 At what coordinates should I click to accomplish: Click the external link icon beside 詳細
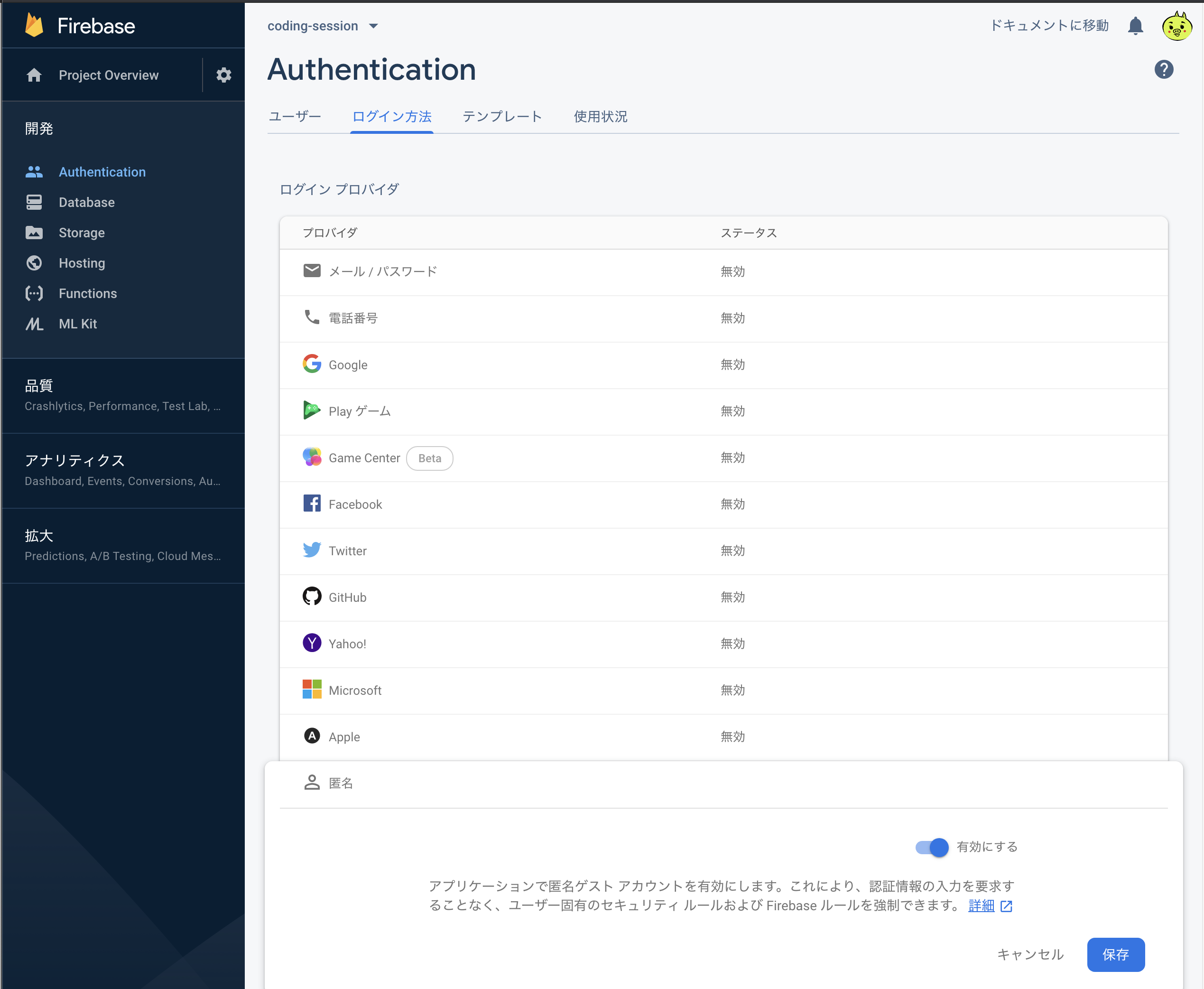coord(1006,906)
